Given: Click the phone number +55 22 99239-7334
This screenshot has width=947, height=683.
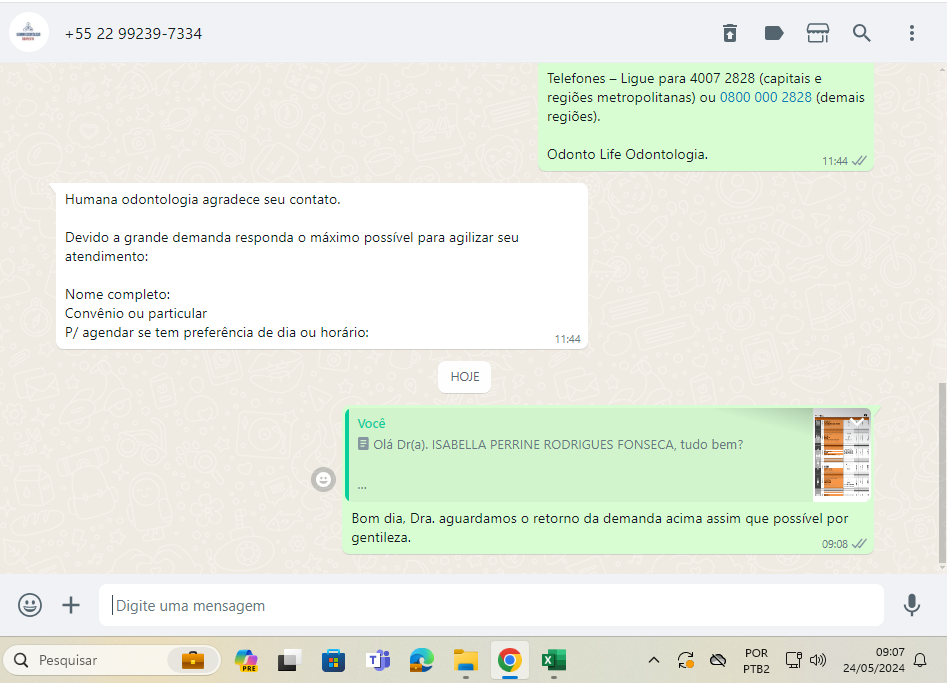Looking at the screenshot, I should (x=133, y=34).
